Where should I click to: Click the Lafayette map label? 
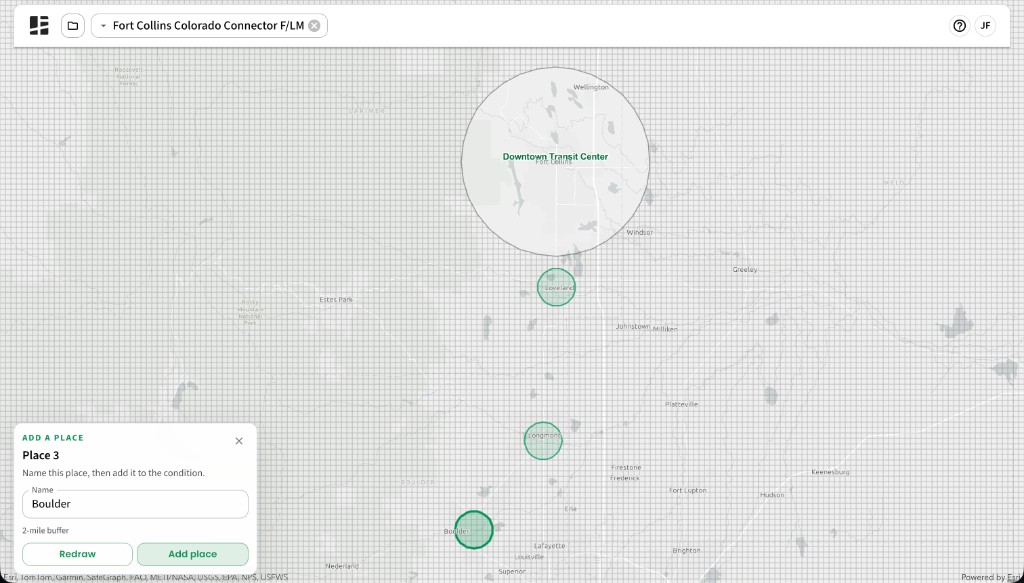[549, 546]
